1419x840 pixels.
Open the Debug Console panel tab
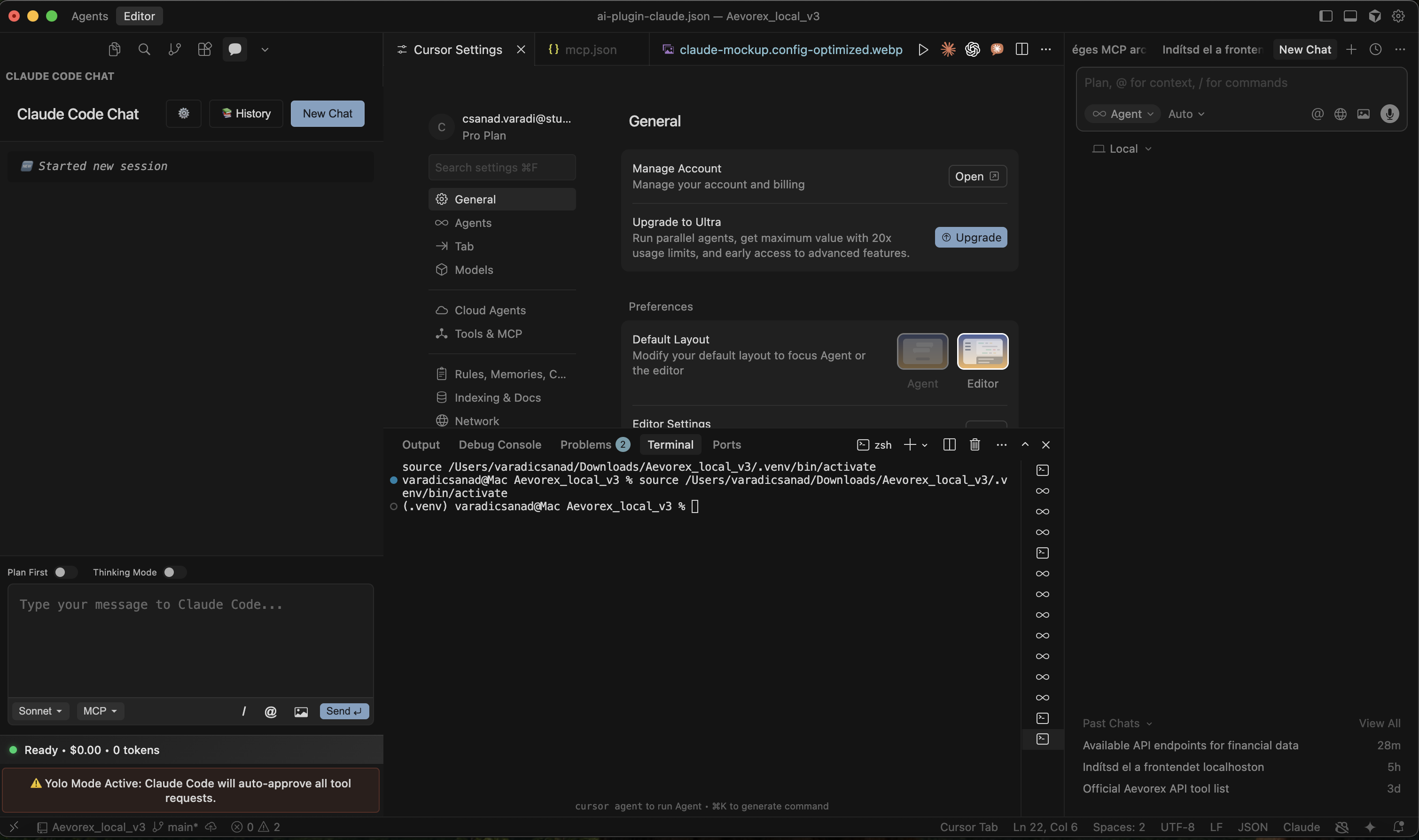[499, 444]
